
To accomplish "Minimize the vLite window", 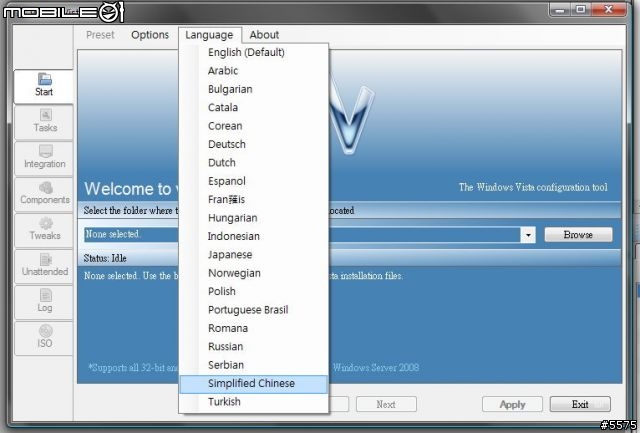I will click(x=560, y=9).
